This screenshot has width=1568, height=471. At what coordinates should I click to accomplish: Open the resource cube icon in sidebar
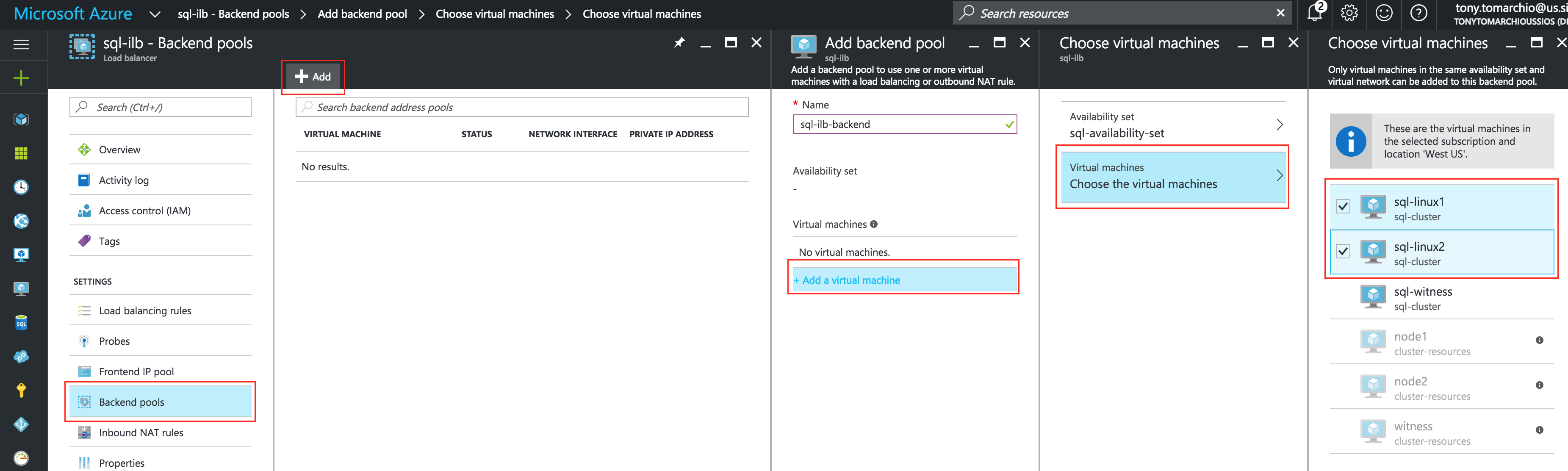21,119
